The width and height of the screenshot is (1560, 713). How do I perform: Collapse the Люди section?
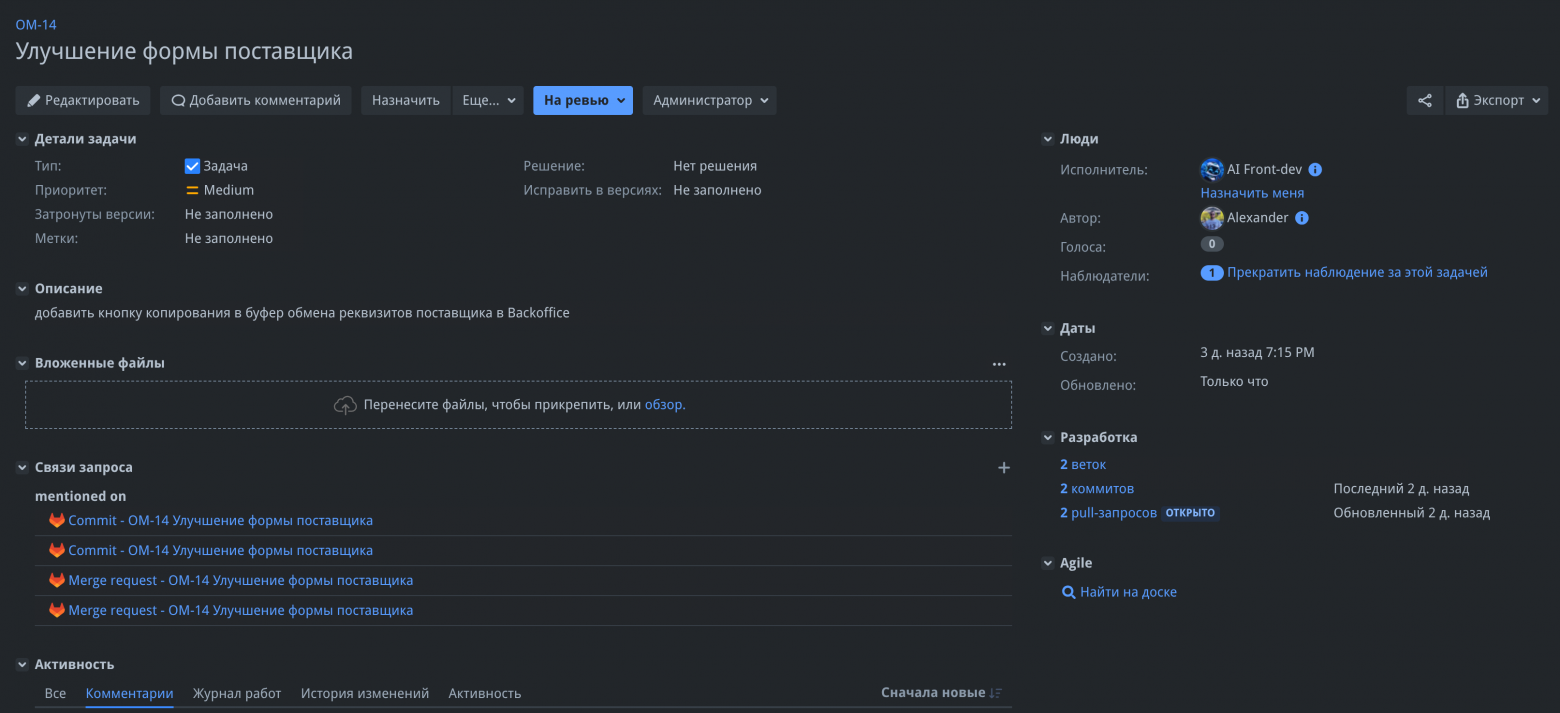click(x=1048, y=139)
